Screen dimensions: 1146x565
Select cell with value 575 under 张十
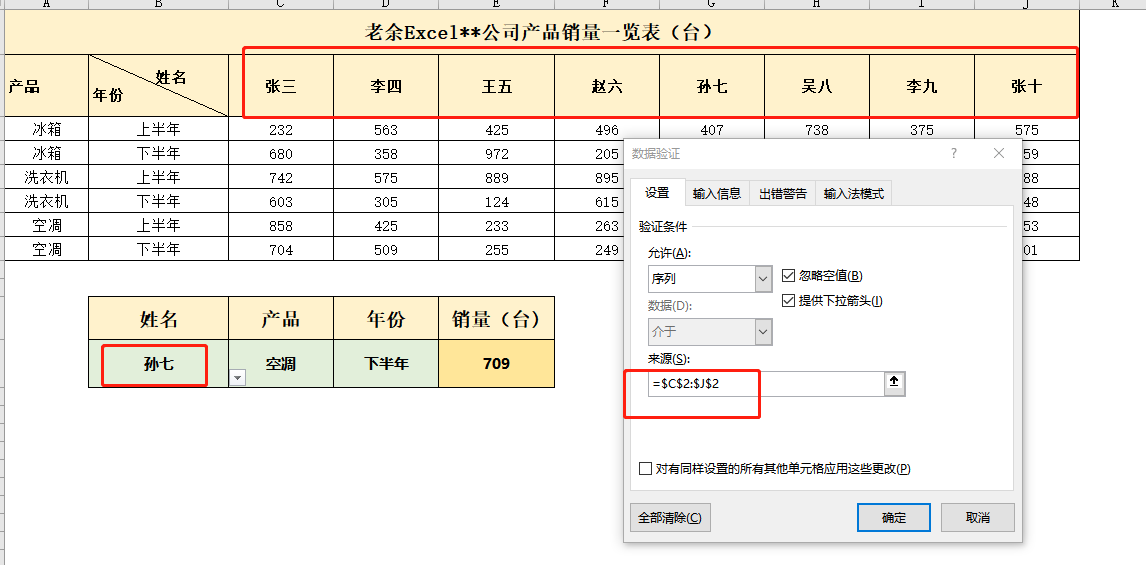click(x=1027, y=130)
